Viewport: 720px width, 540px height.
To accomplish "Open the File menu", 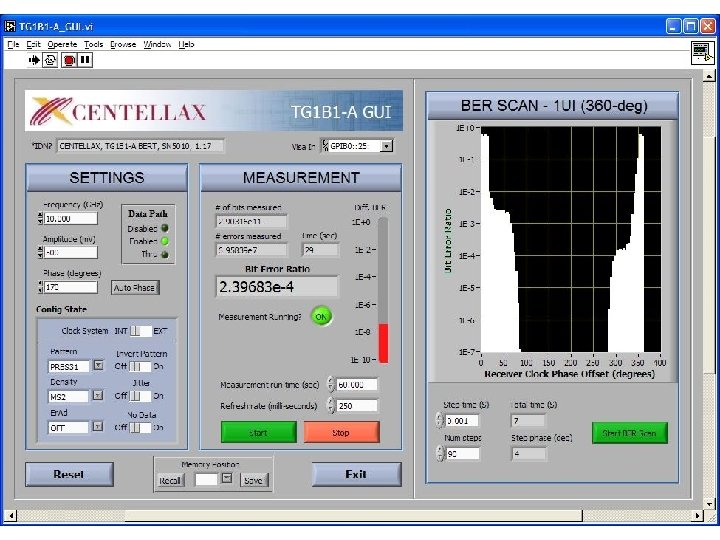I will coord(13,45).
